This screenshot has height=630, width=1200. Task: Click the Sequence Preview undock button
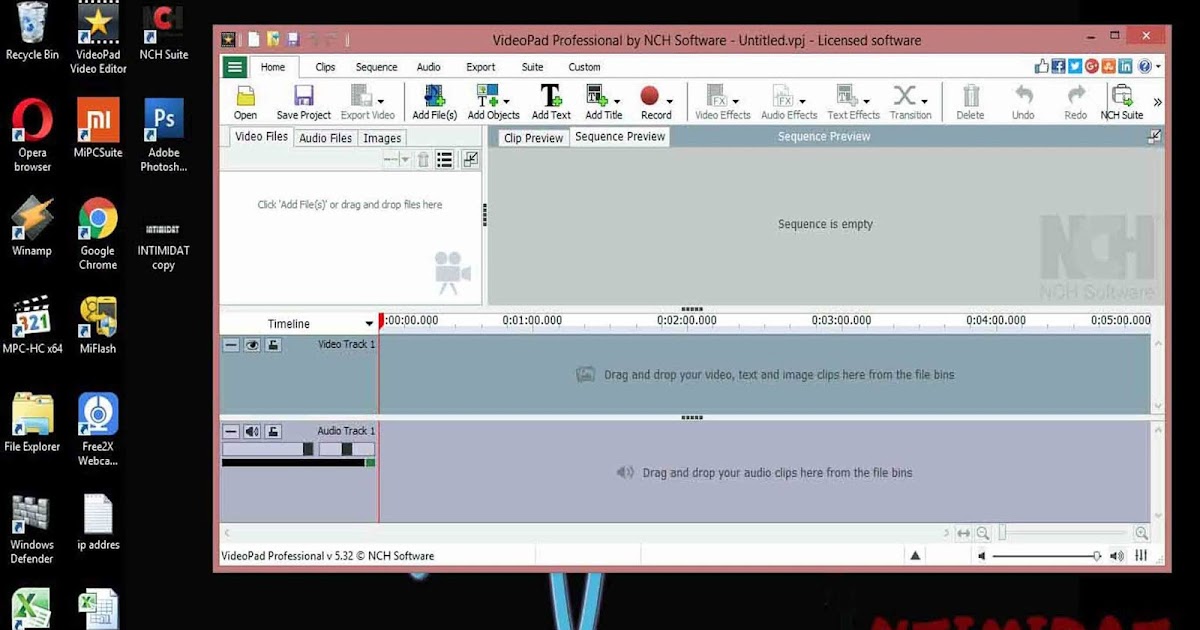1154,137
